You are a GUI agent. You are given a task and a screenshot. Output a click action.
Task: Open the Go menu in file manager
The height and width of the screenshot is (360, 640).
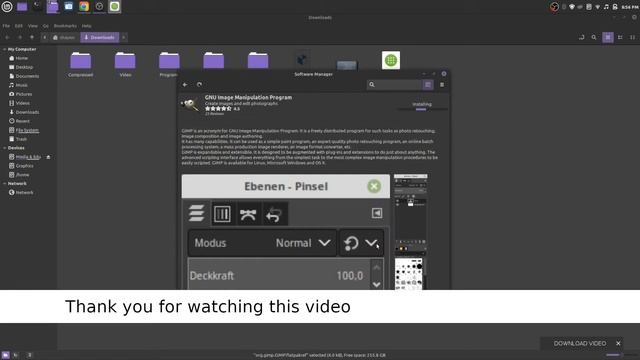tap(46, 26)
